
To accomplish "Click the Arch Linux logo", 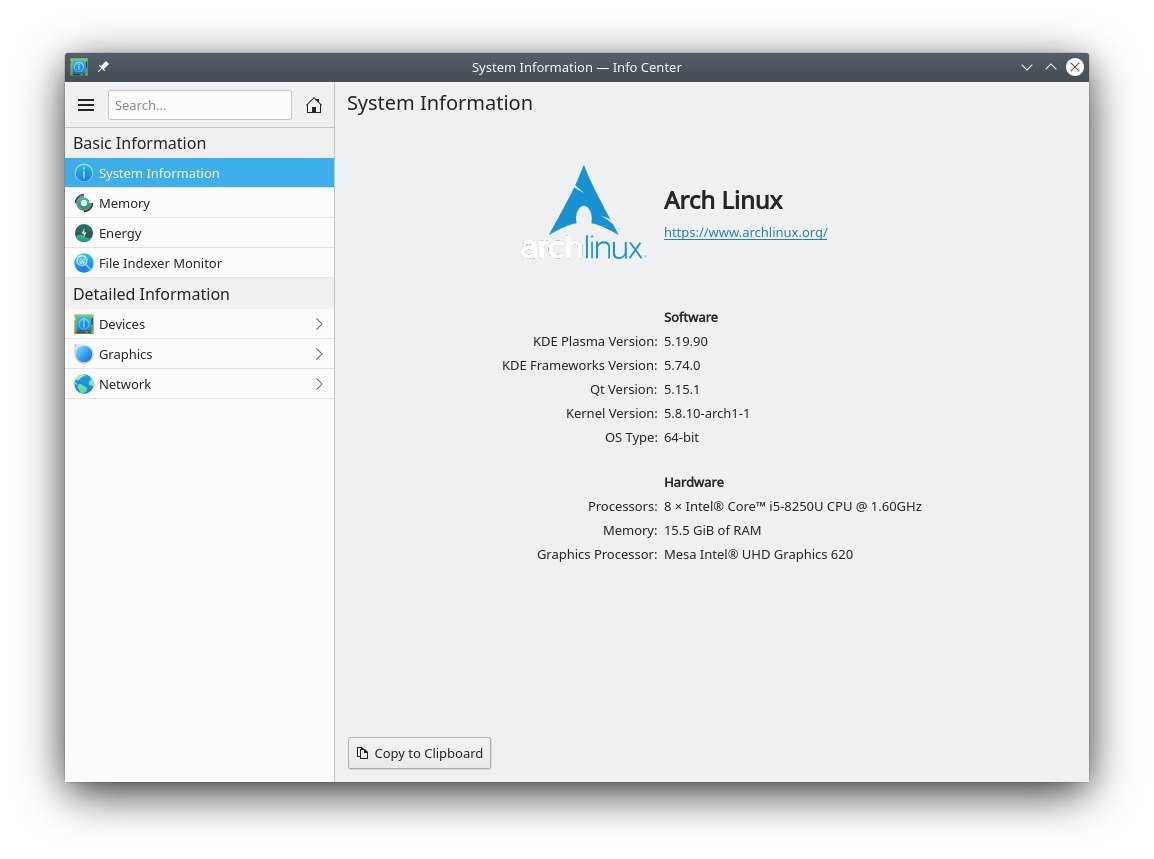I will (x=583, y=213).
